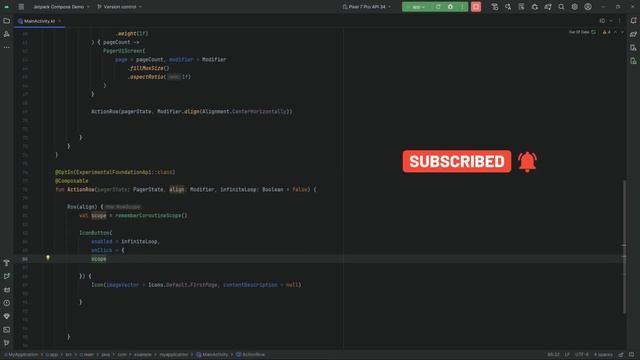
Task: Open Gradle panel in right sidebar
Action: [x=633, y=34]
